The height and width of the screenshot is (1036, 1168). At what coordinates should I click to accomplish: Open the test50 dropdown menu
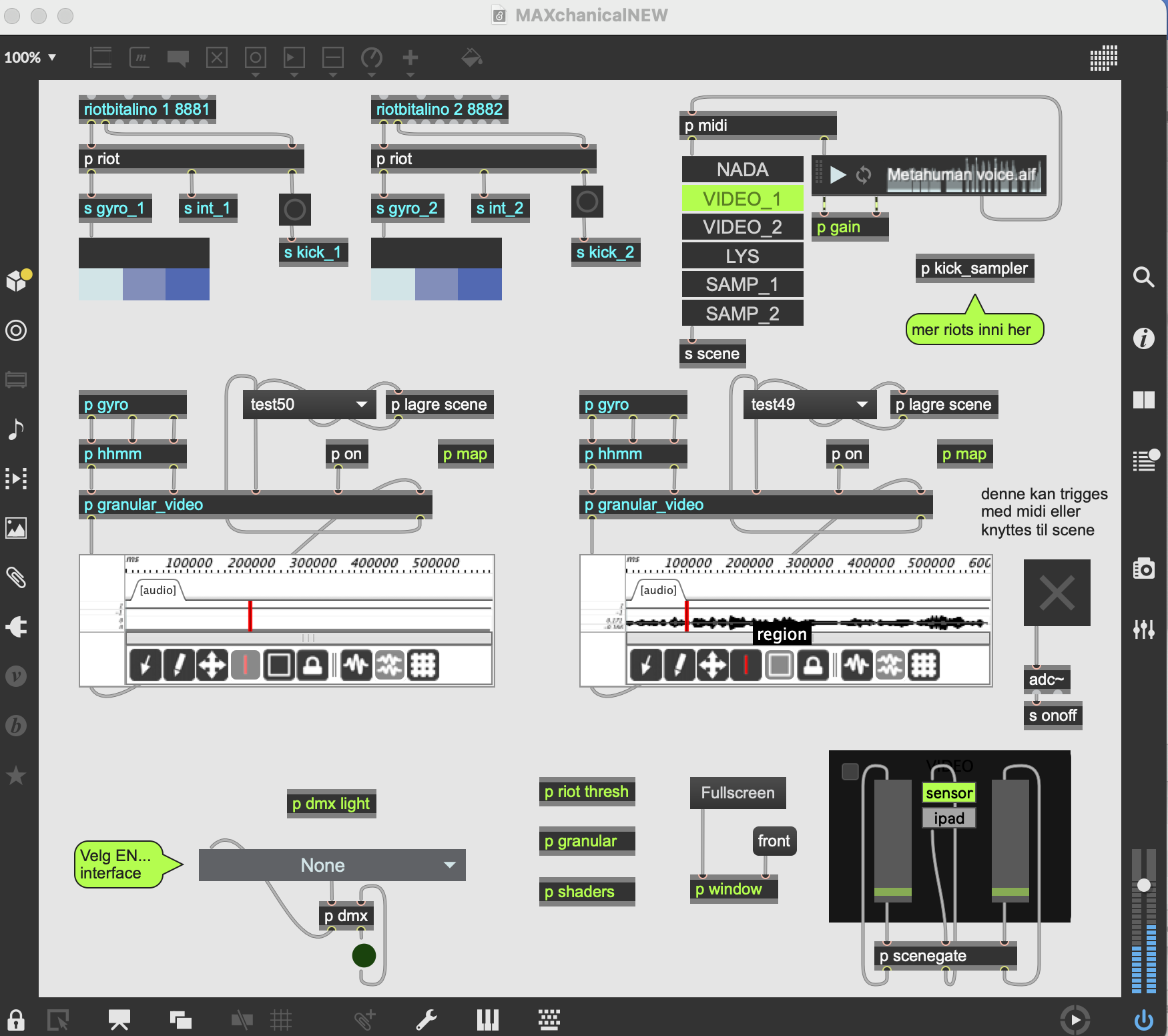pyautogui.click(x=308, y=405)
